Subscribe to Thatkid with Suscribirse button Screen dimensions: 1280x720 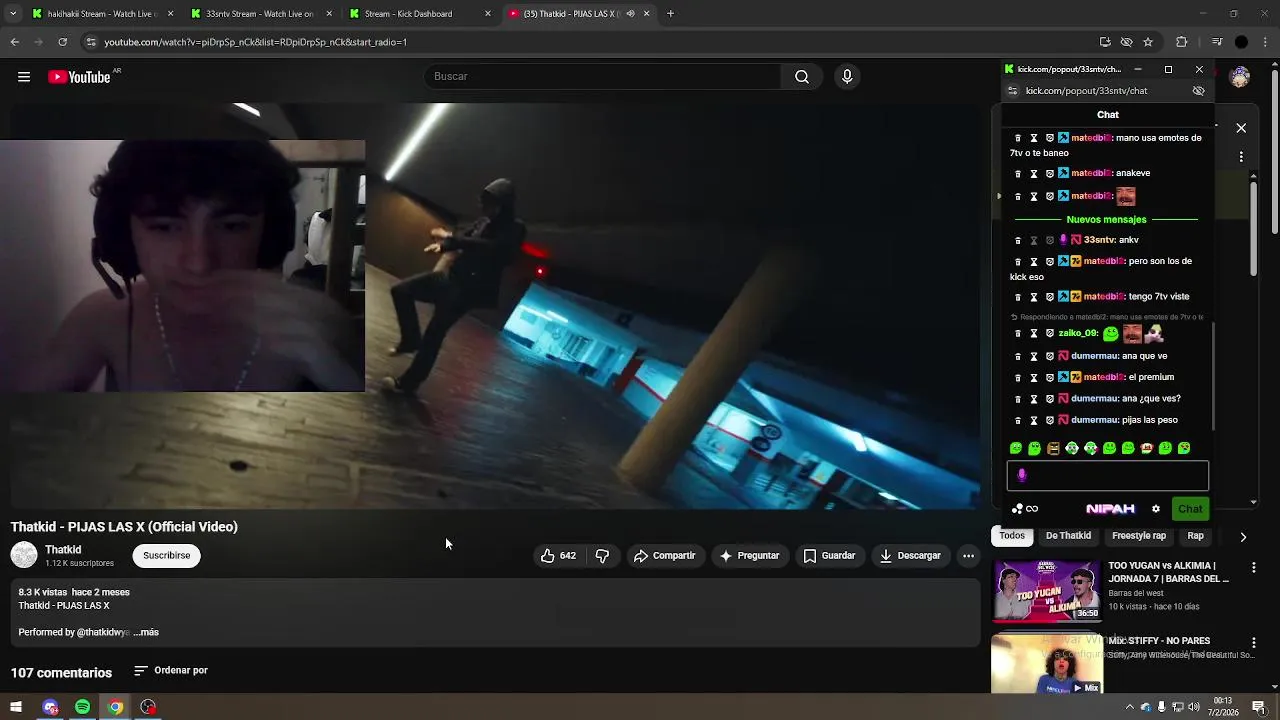[166, 556]
